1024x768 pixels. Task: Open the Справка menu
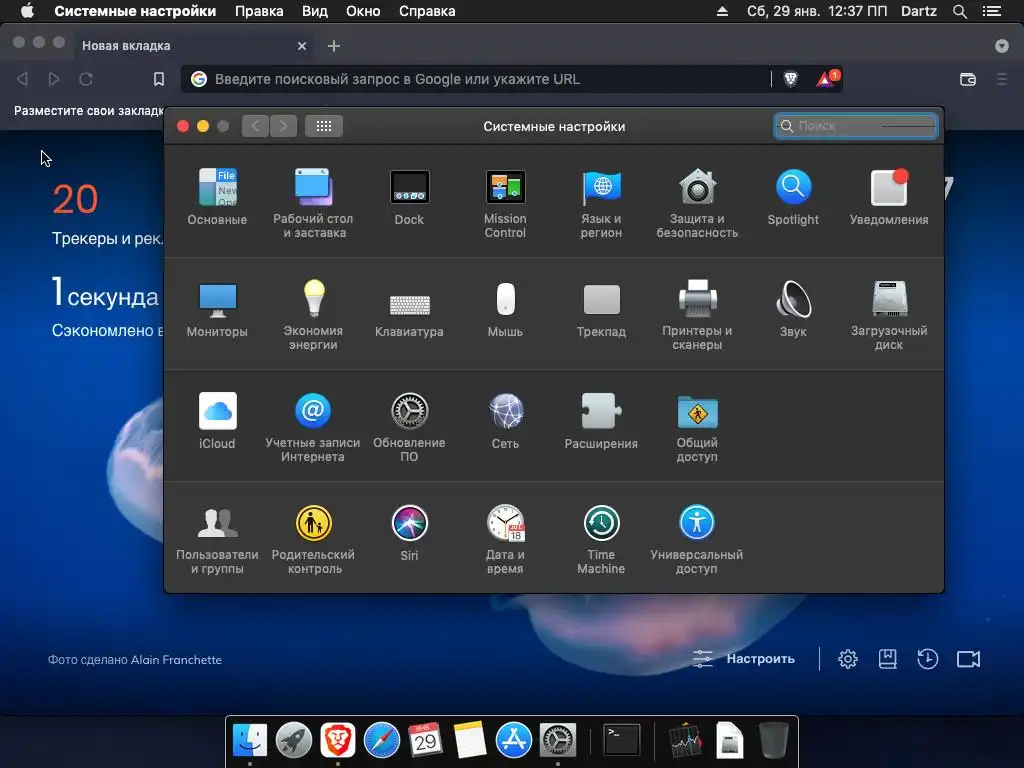point(427,11)
